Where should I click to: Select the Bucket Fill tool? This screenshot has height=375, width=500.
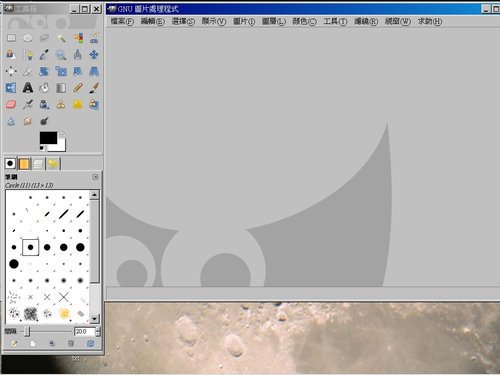tap(44, 88)
